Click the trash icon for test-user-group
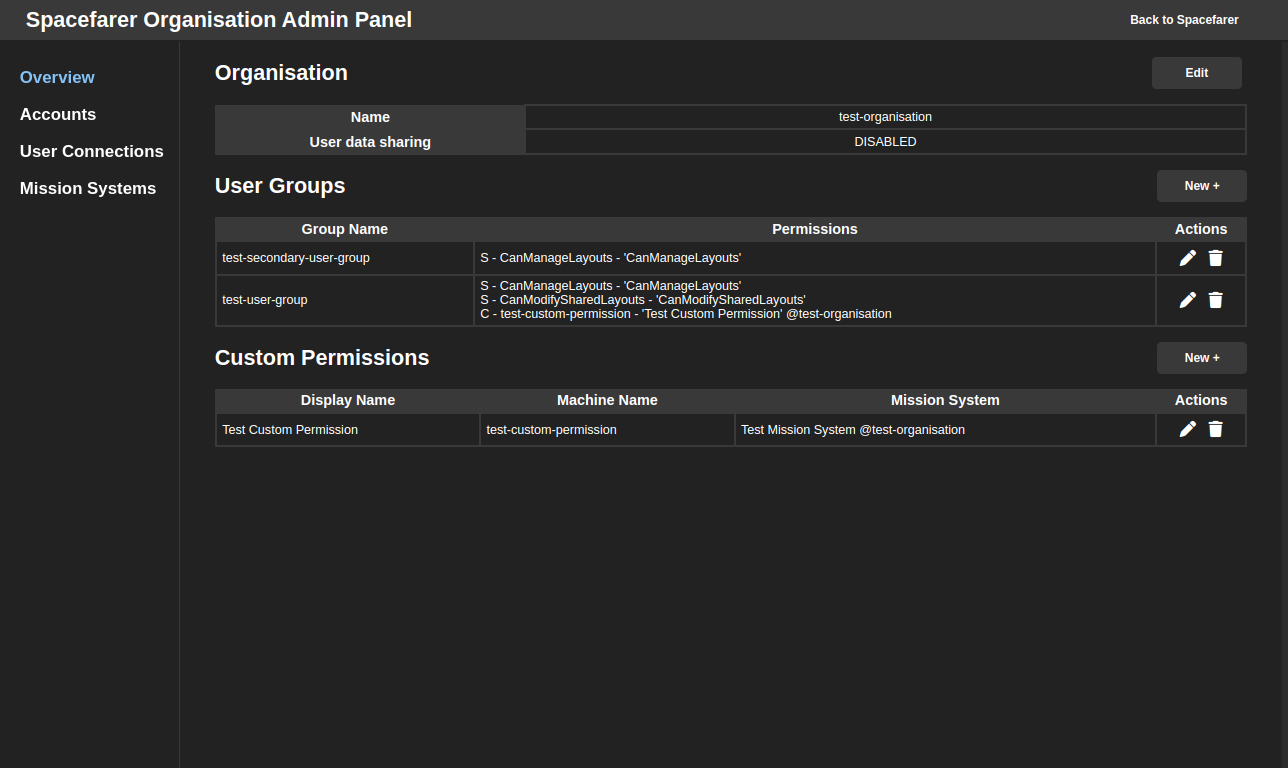This screenshot has height=768, width=1288. point(1215,300)
